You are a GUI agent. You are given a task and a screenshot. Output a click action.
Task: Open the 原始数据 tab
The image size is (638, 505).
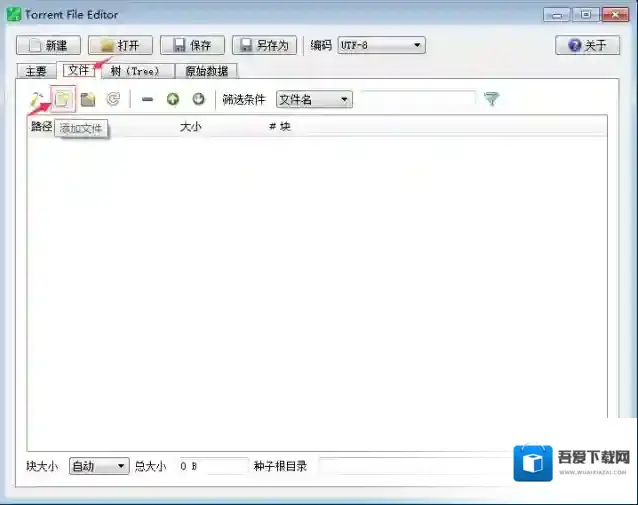(206, 71)
